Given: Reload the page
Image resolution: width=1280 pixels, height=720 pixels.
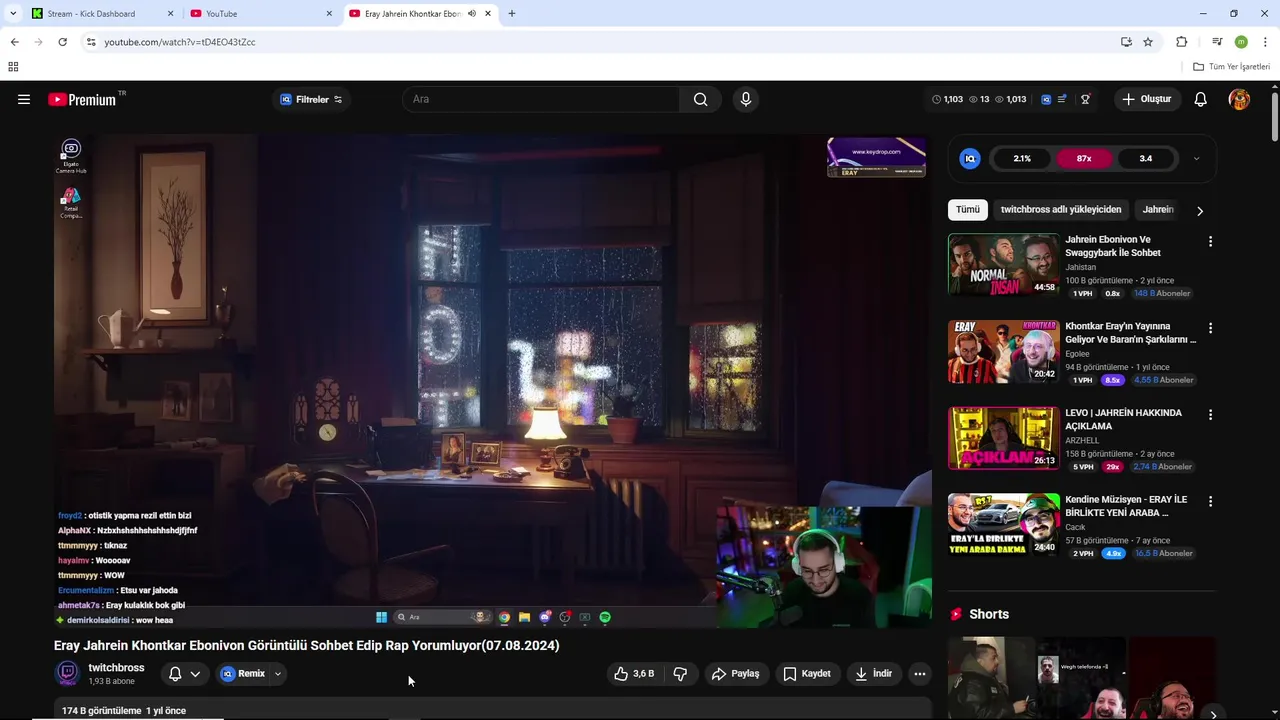Looking at the screenshot, I should coord(62,42).
